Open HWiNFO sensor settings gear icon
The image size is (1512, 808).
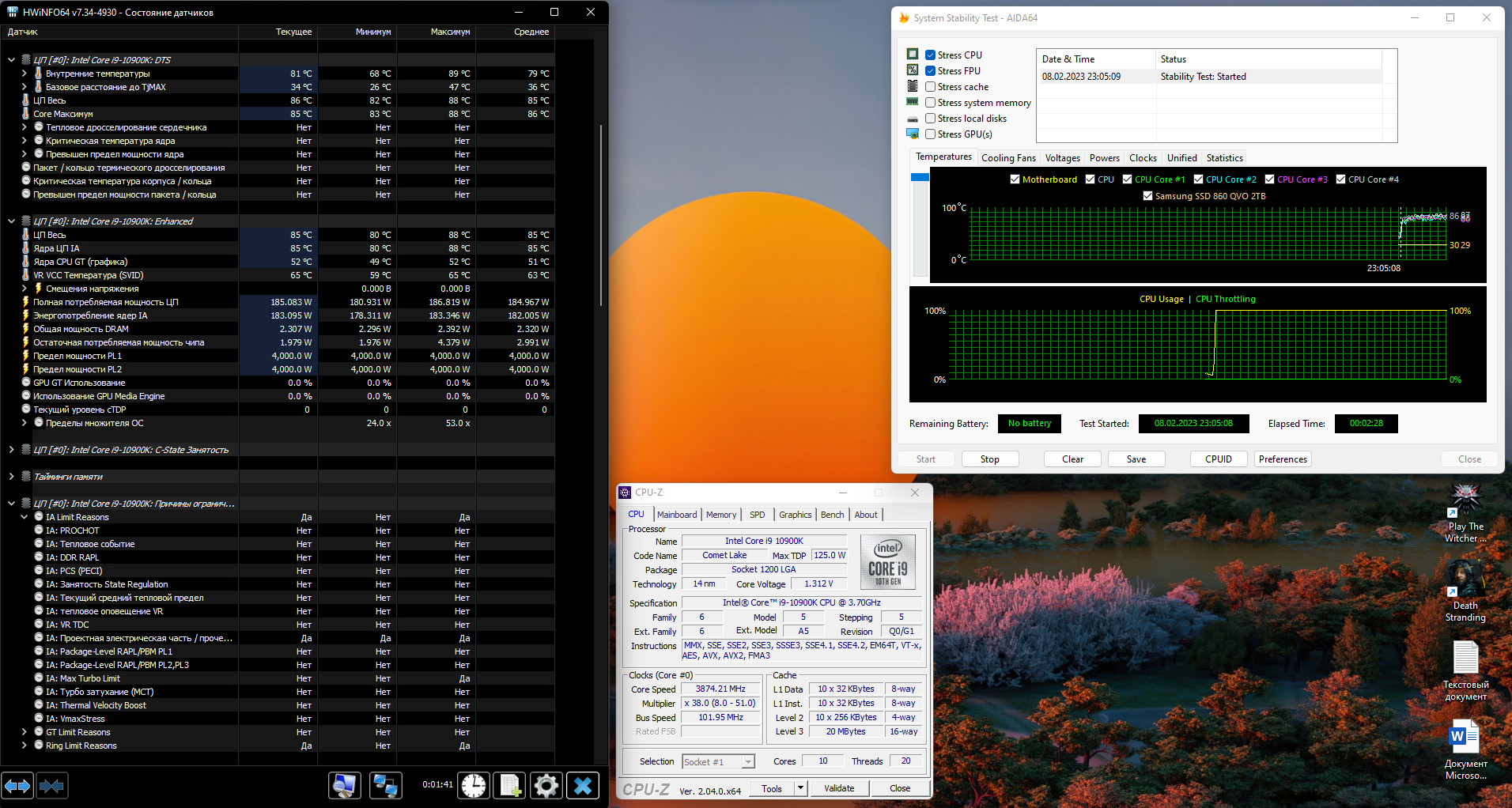[546, 785]
